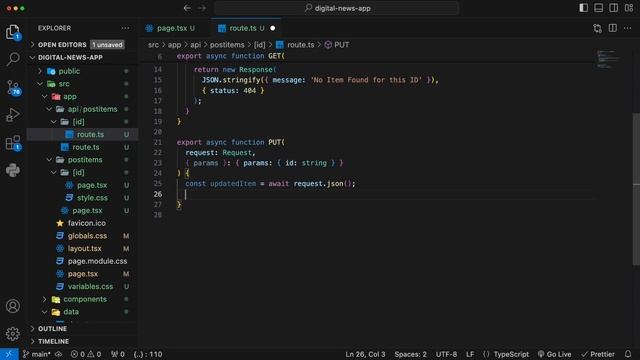The width and height of the screenshot is (640, 360).
Task: Open the notifications bell
Action: (x=628, y=354)
